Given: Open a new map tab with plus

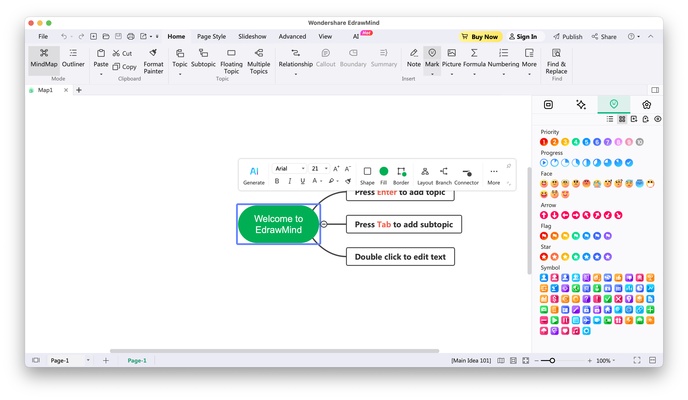Looking at the screenshot, I should point(79,90).
